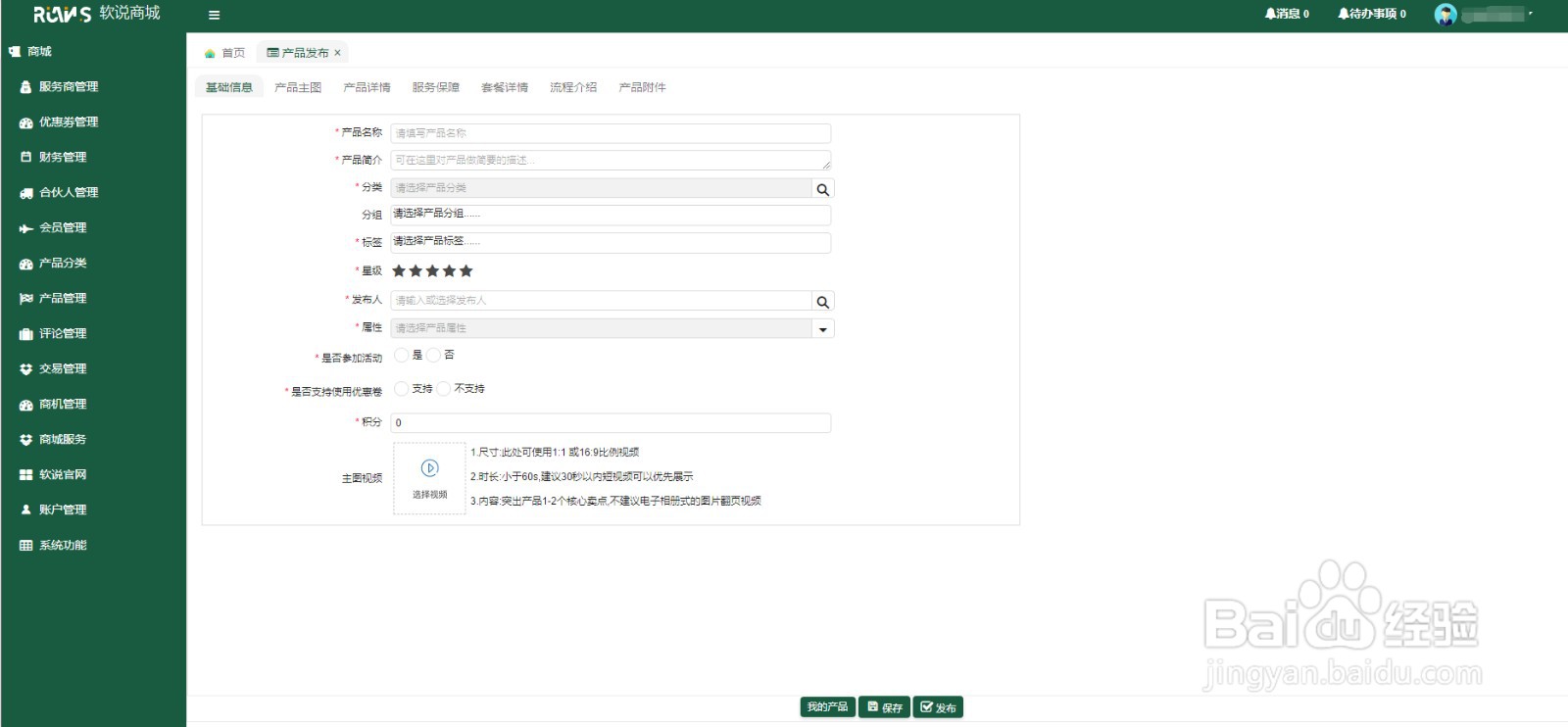Set 星级 rating to five stars
The height and width of the screenshot is (727, 1568).
465,271
